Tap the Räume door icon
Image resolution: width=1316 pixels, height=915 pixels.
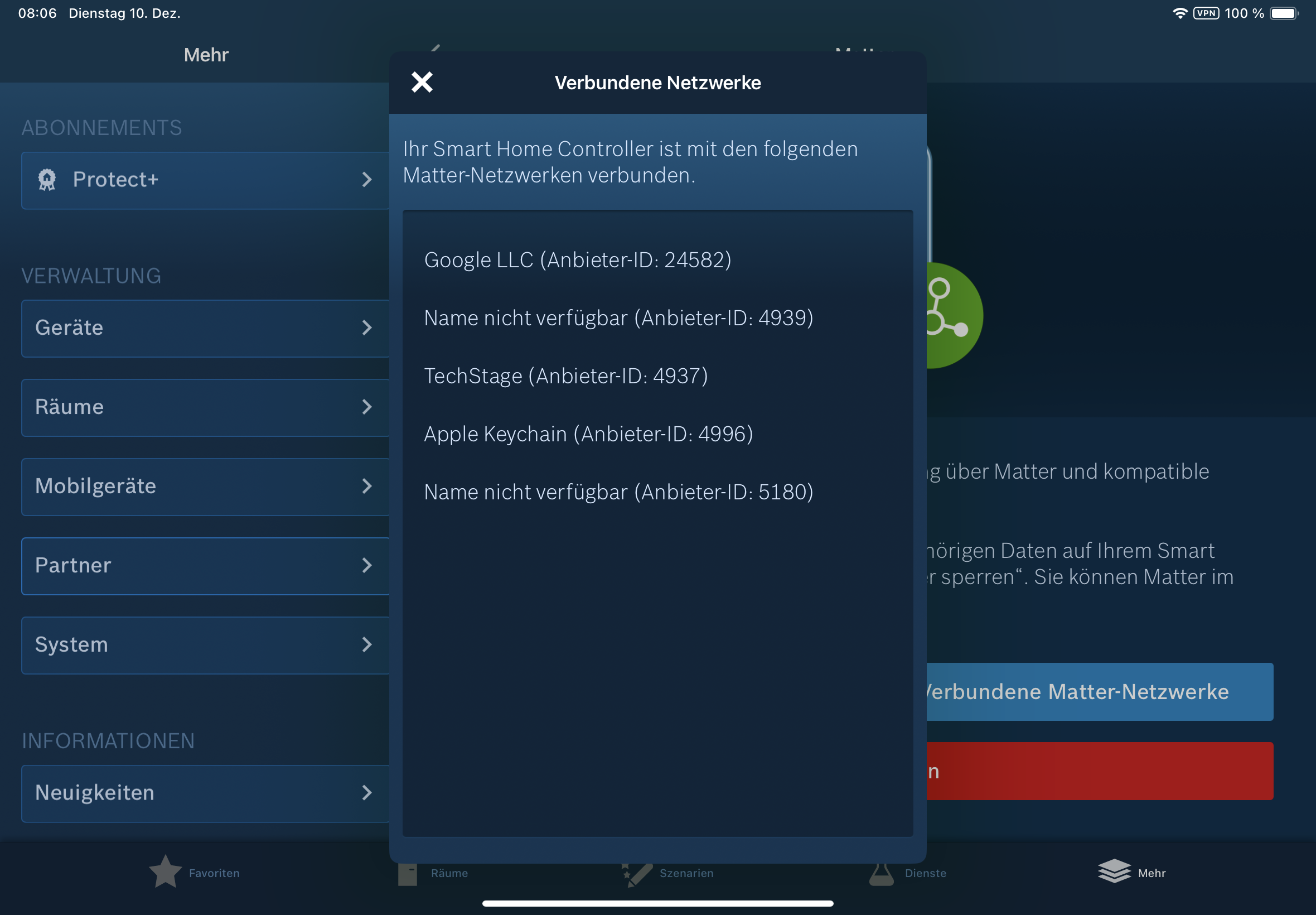click(408, 874)
